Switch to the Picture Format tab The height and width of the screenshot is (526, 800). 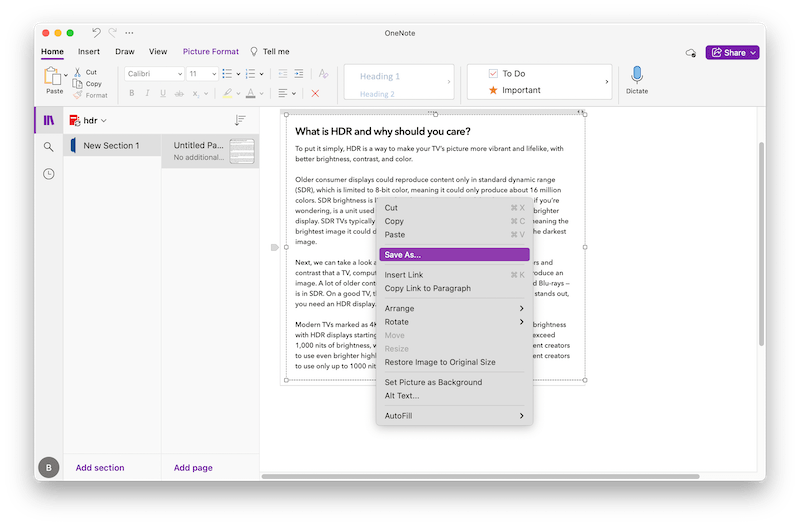point(210,51)
